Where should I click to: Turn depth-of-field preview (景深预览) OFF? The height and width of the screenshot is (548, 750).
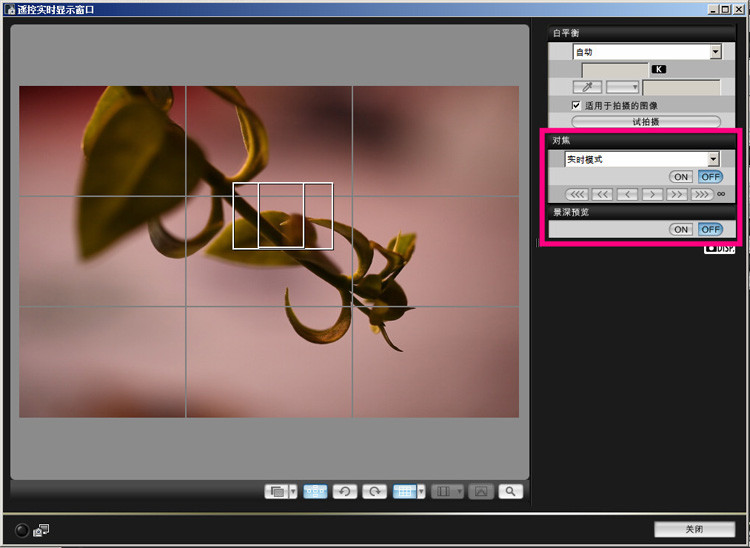coord(710,229)
